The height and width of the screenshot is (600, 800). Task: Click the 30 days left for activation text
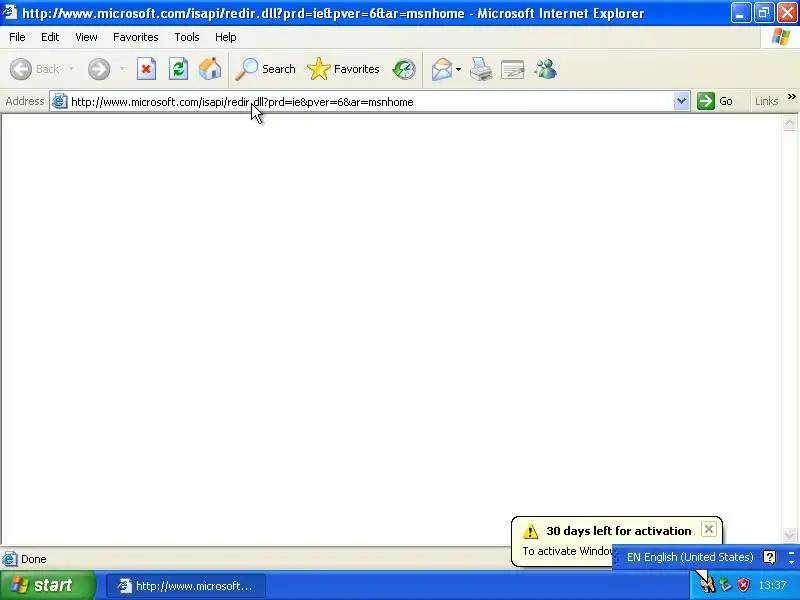(x=618, y=531)
